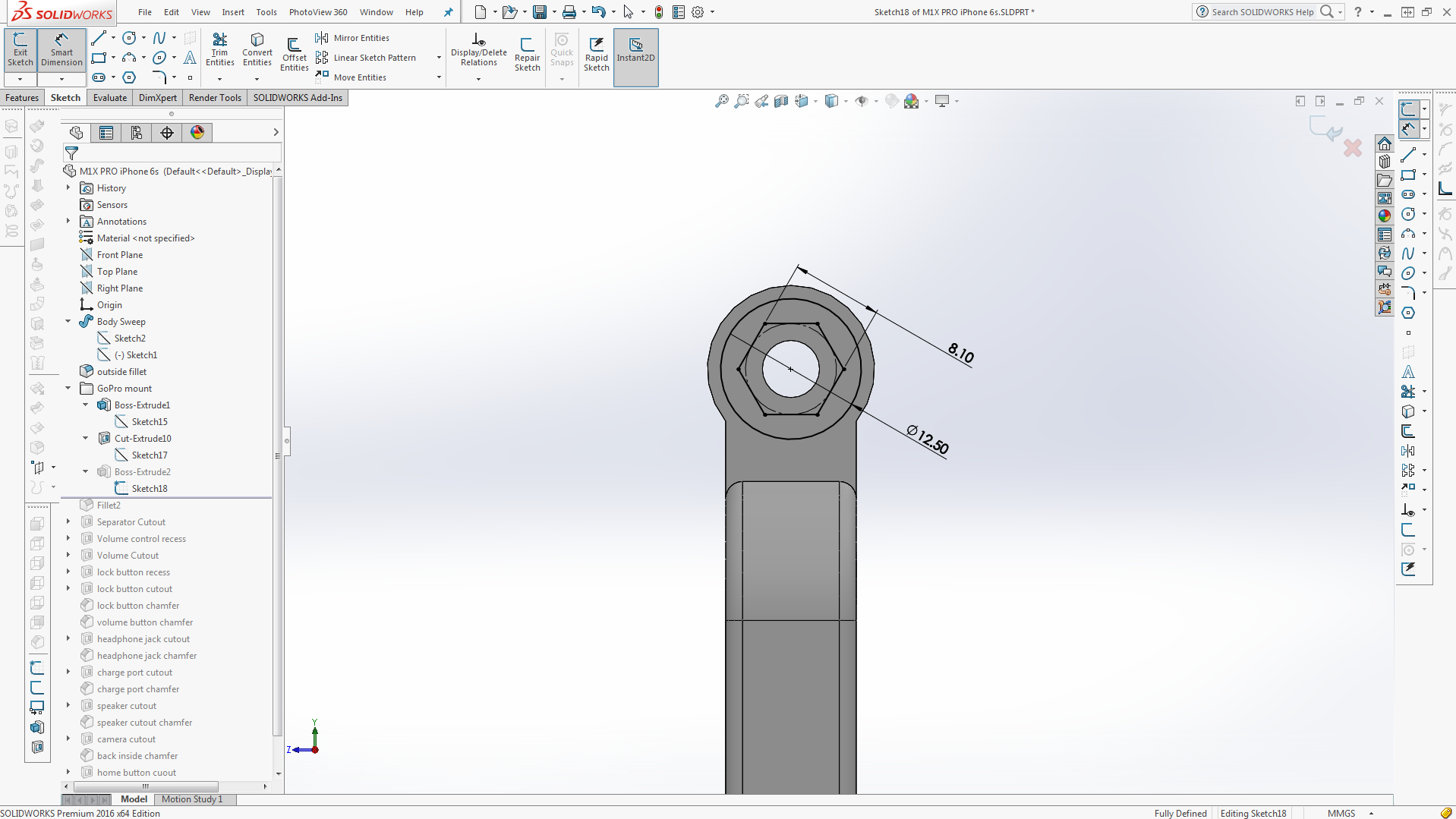Switch to the SOLIDWORKS Add-Ins tab

[x=298, y=98]
